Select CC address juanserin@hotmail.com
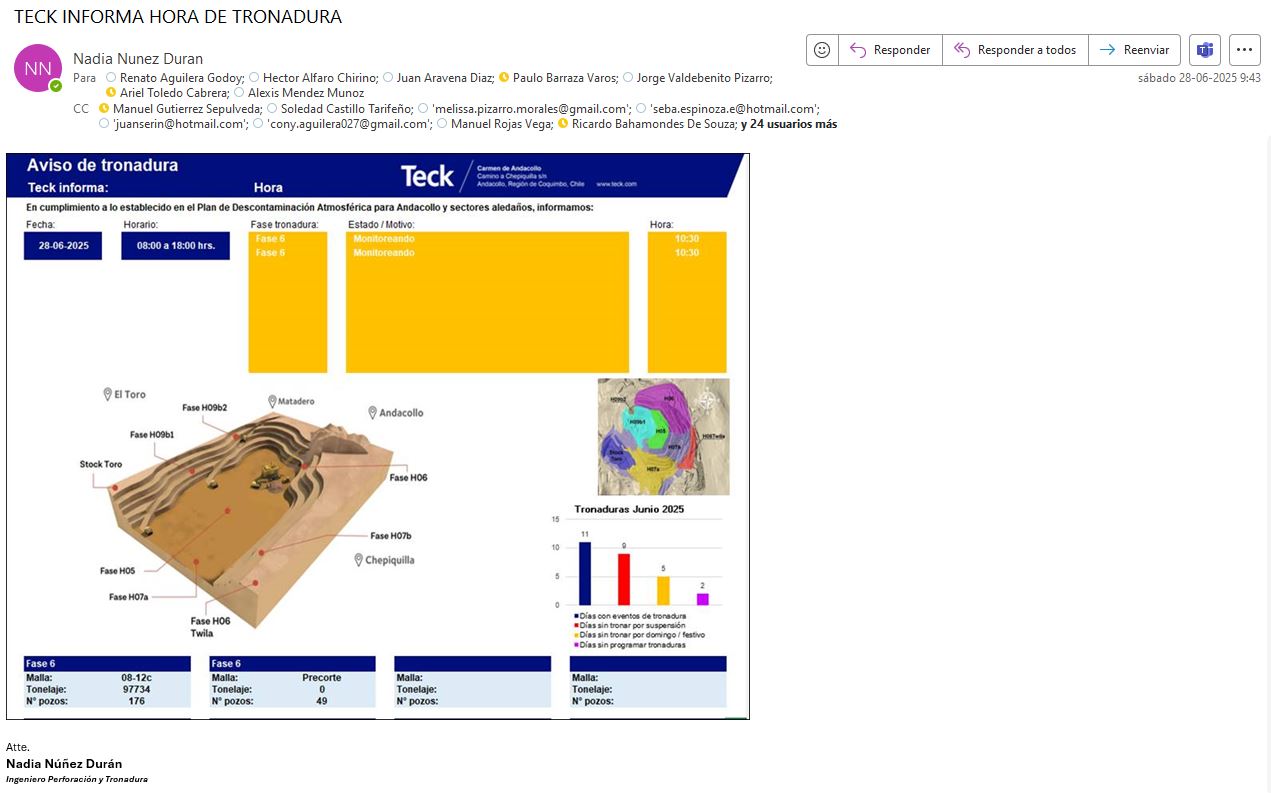 coord(180,125)
